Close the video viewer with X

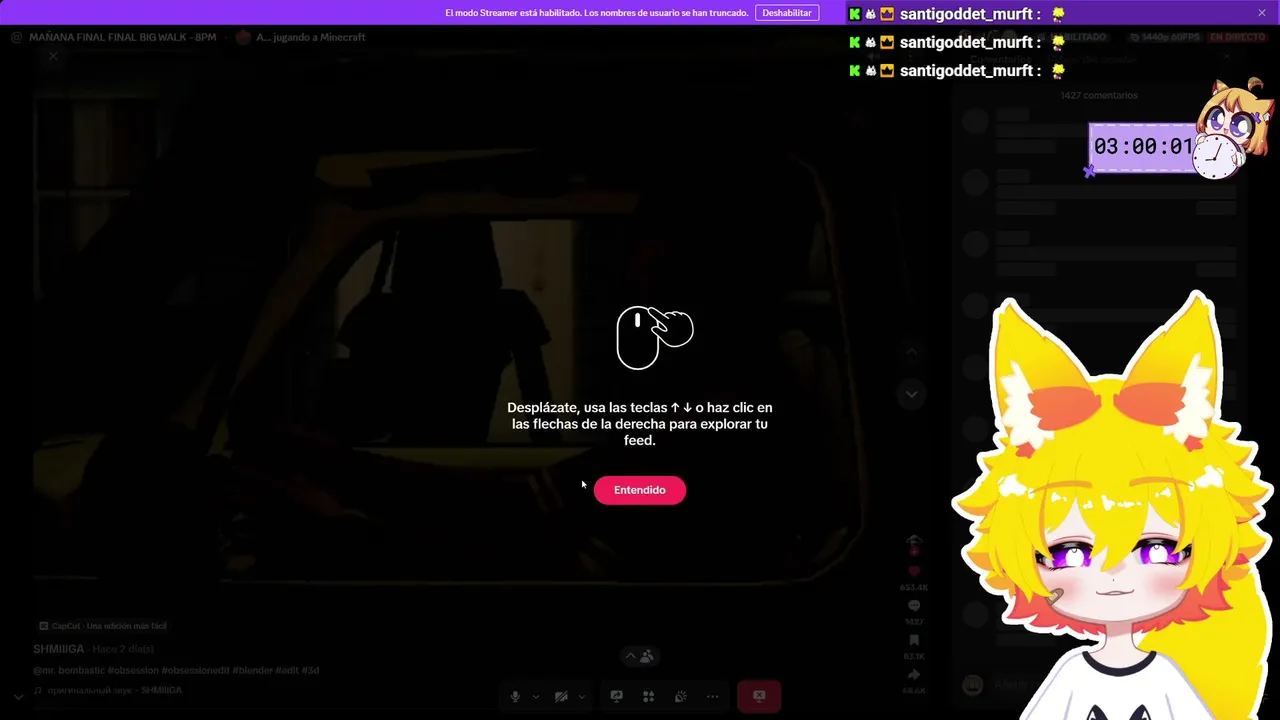tap(53, 56)
